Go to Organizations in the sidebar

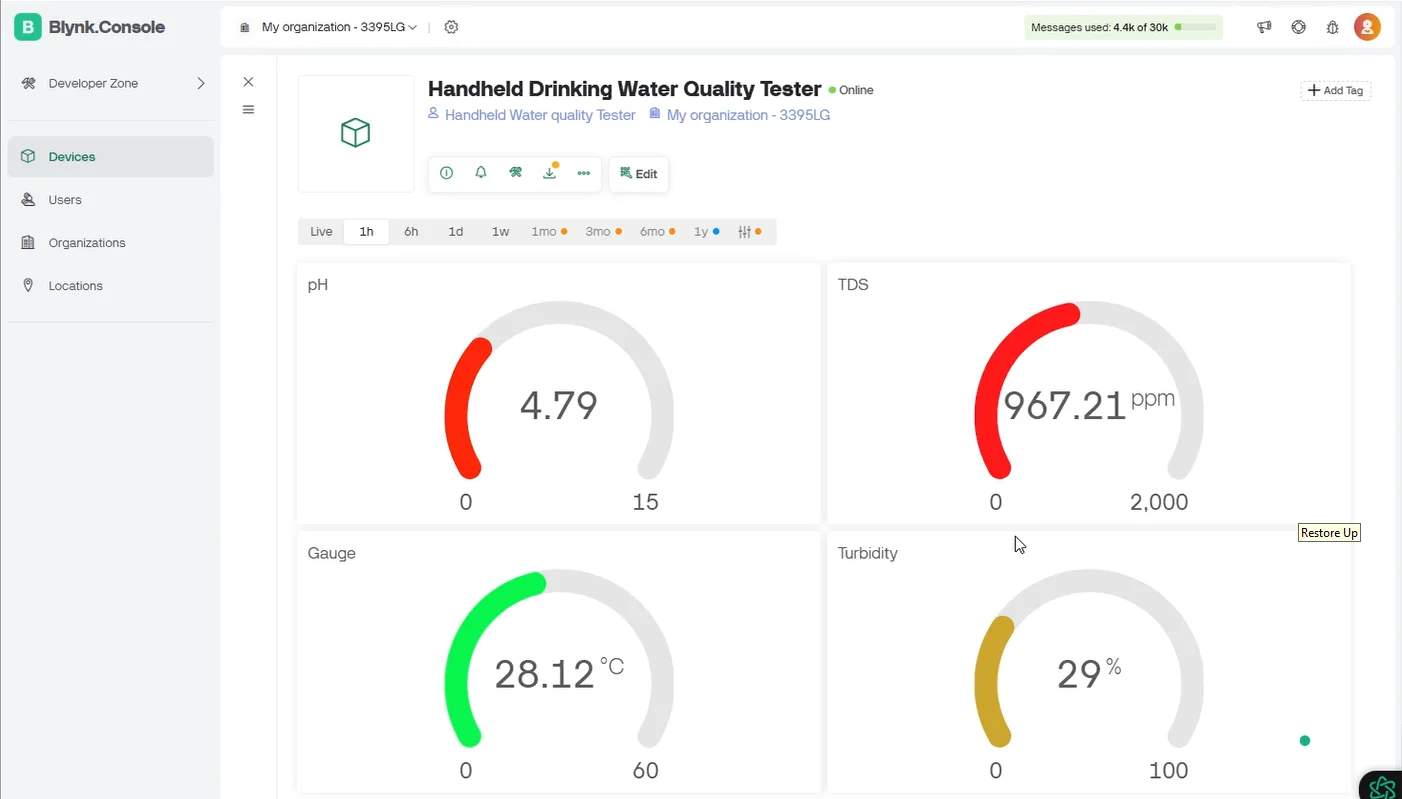(x=111, y=243)
